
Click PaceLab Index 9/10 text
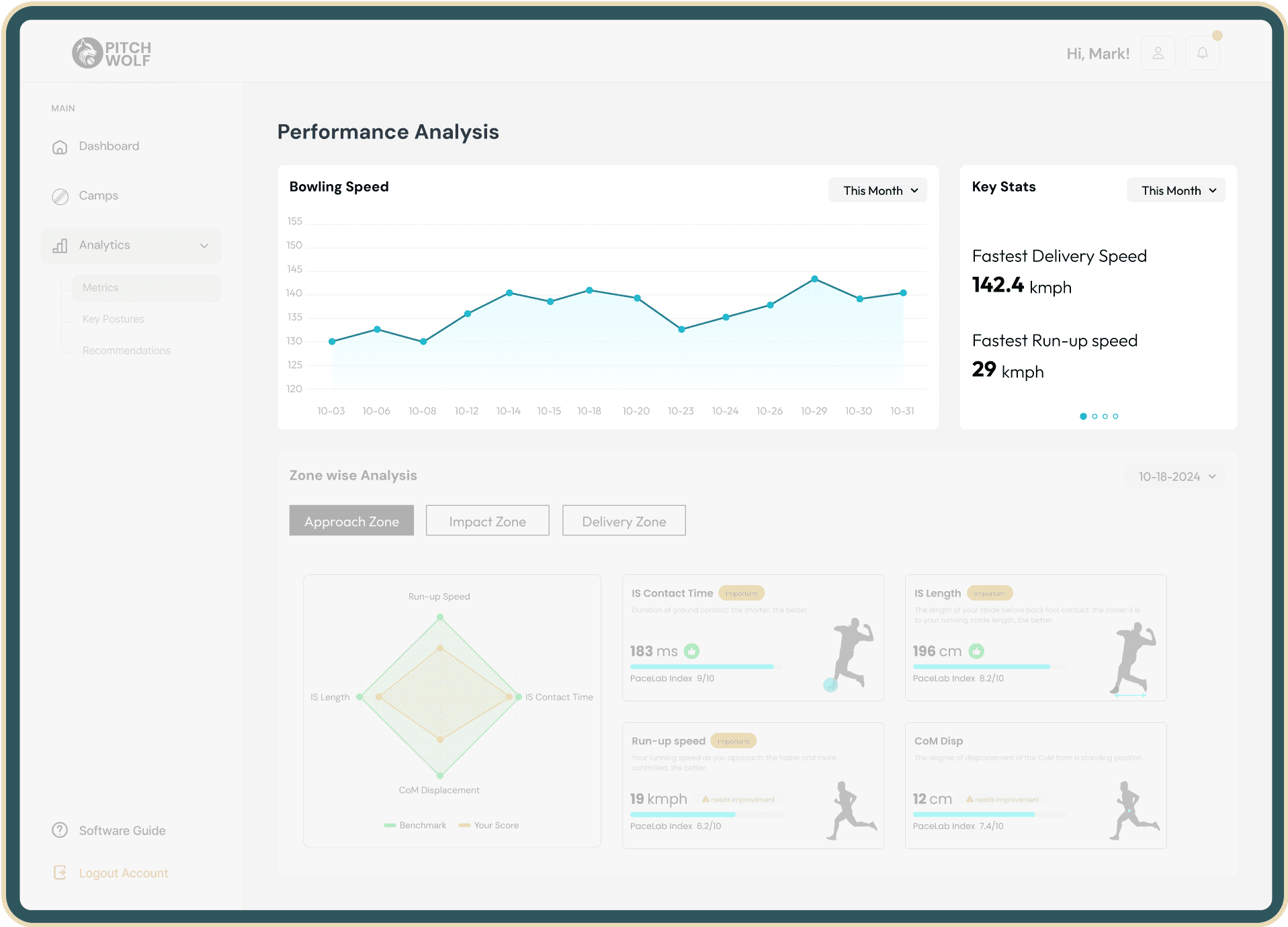pos(672,678)
